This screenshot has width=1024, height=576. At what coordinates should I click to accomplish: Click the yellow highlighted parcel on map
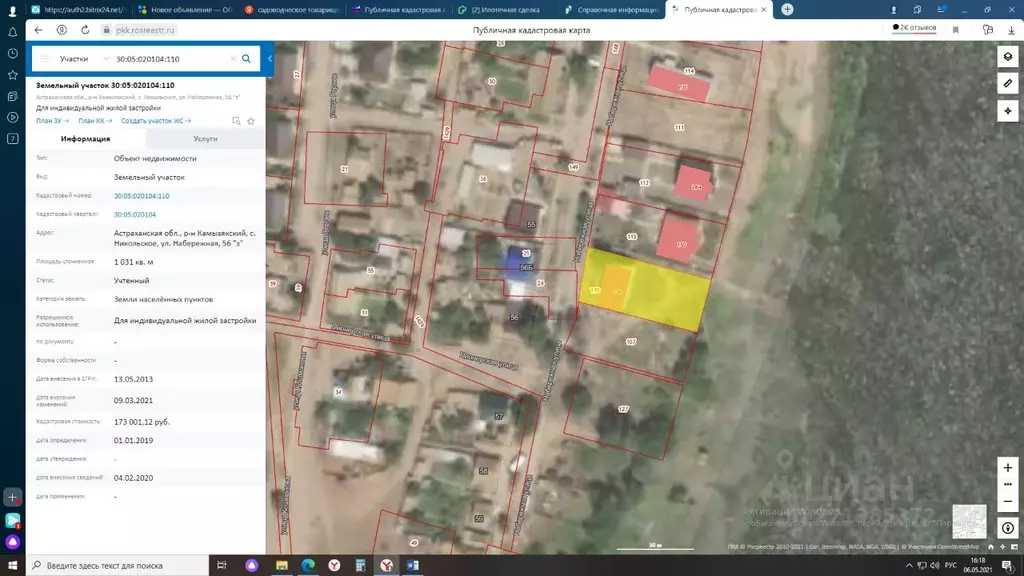pyautogui.click(x=662, y=292)
